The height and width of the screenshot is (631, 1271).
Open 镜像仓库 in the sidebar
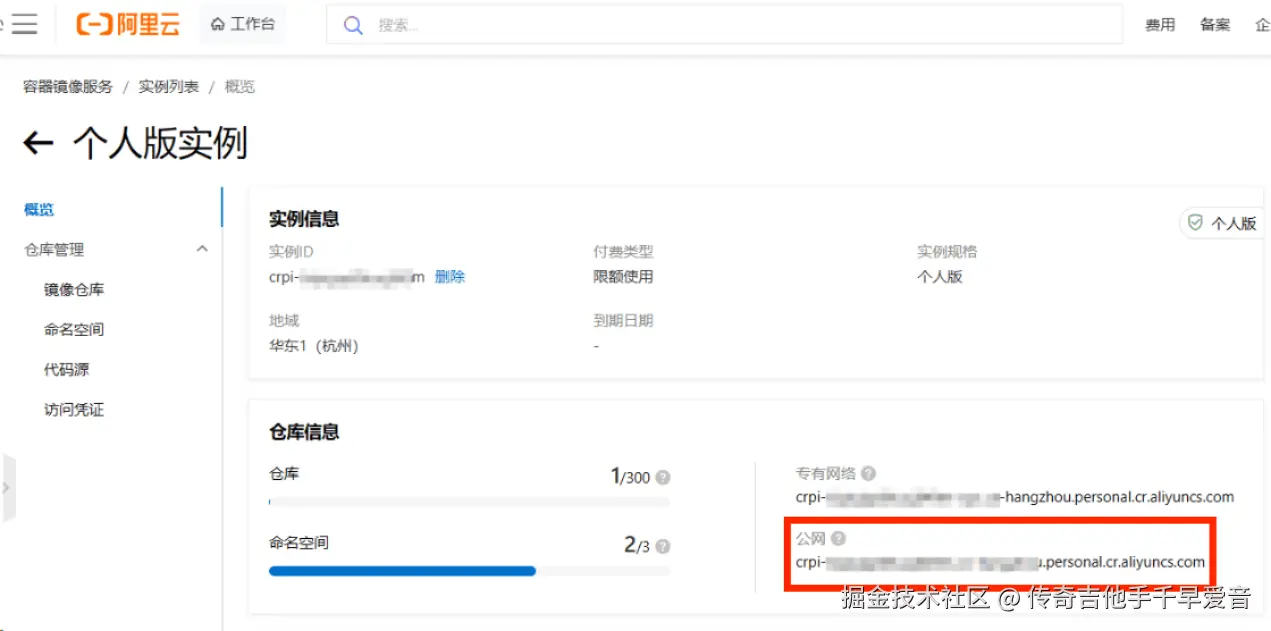tap(74, 289)
